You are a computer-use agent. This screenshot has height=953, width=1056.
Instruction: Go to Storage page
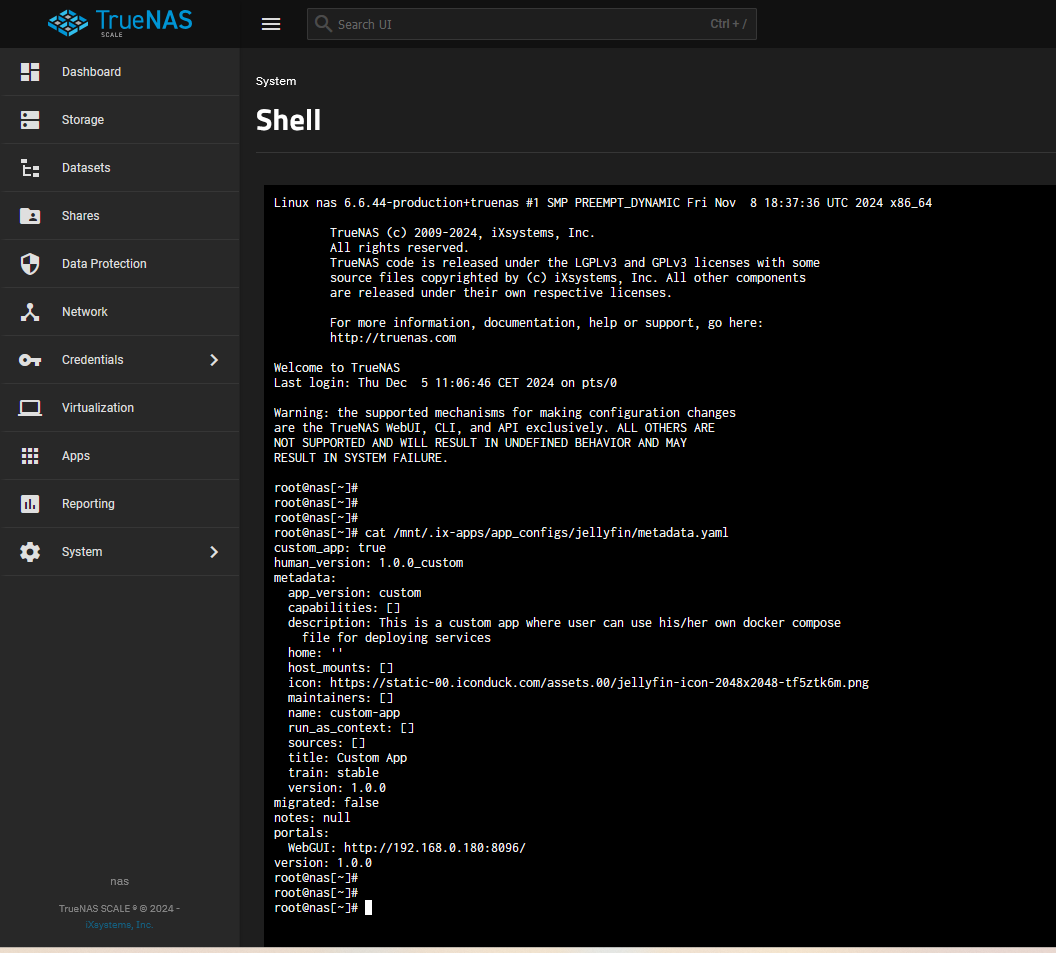pyautogui.click(x=83, y=120)
